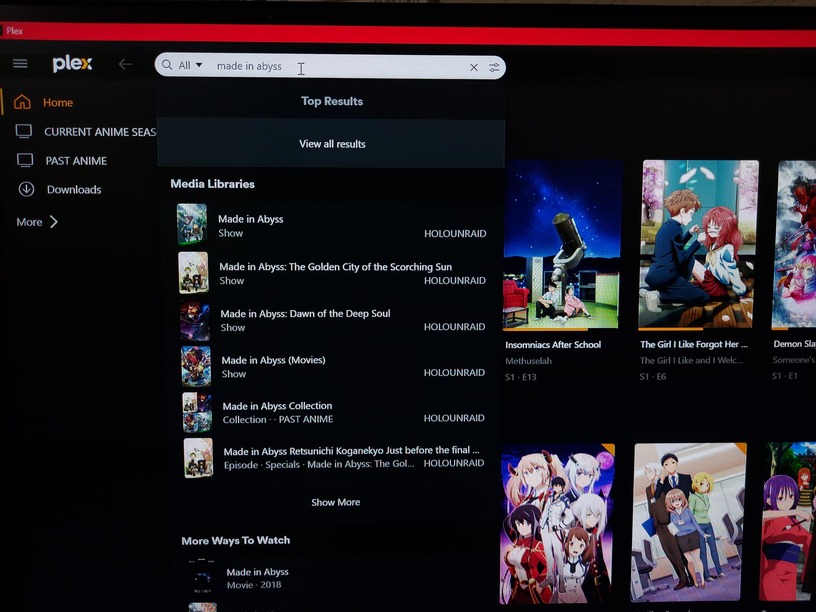
Task: Click the Demon Sla... title text
Action: (x=794, y=344)
